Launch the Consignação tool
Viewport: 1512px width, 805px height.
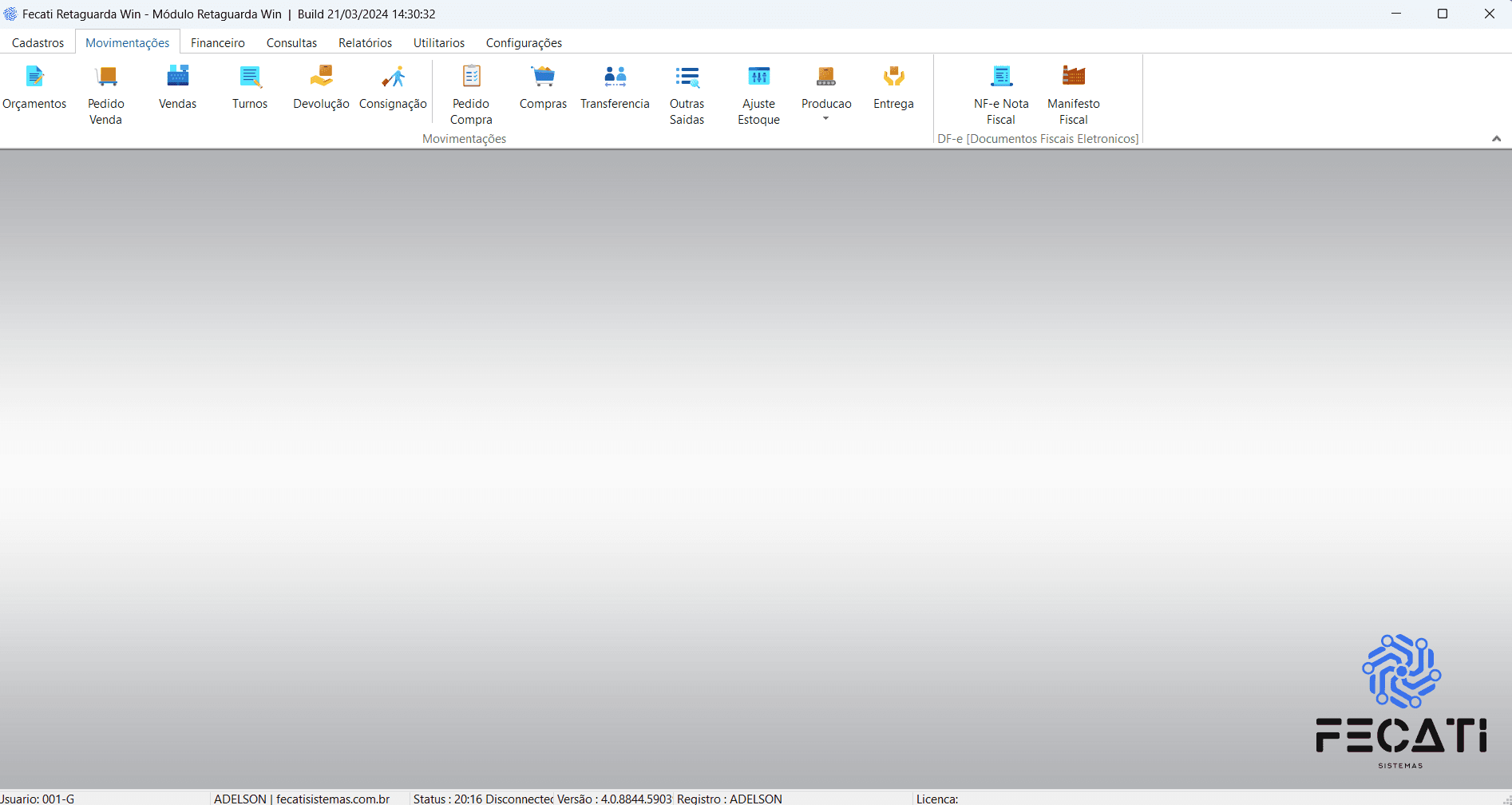(393, 77)
